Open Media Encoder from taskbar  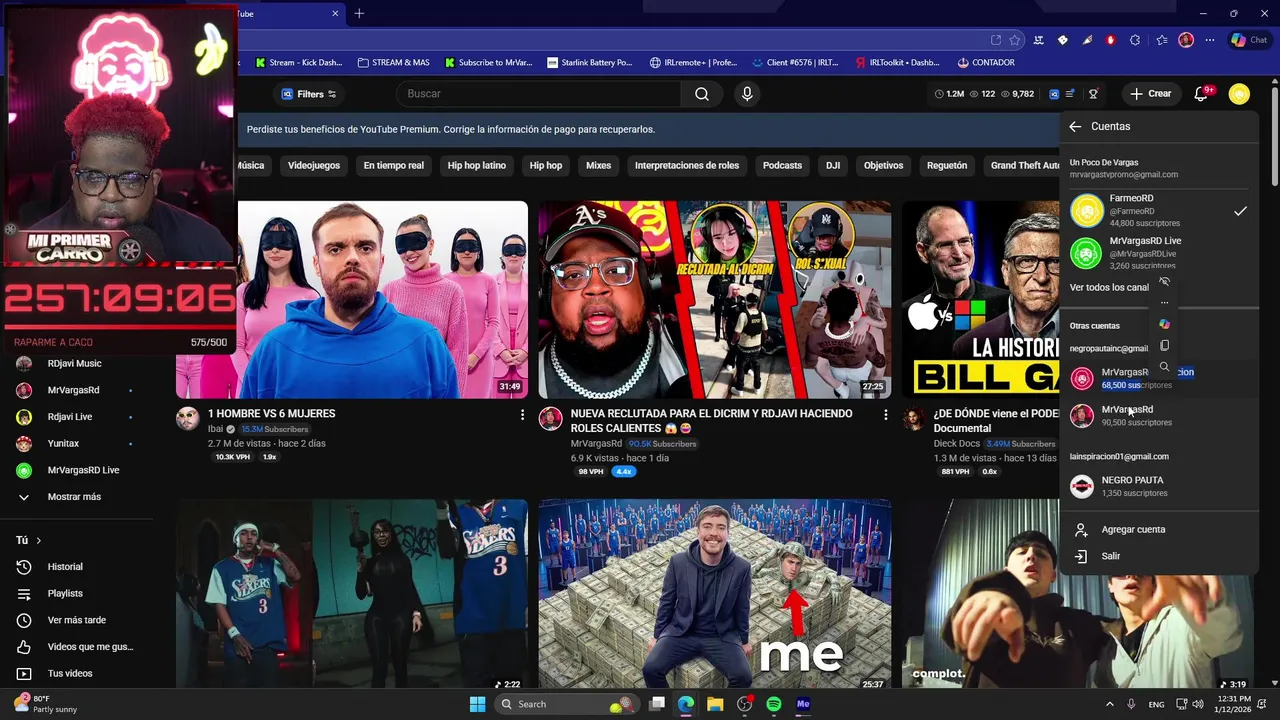click(803, 704)
